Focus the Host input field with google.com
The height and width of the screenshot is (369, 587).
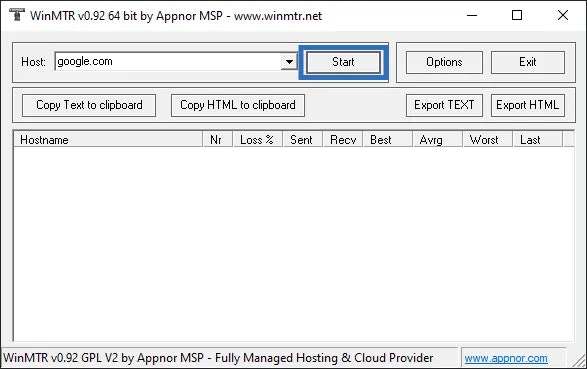pos(168,62)
